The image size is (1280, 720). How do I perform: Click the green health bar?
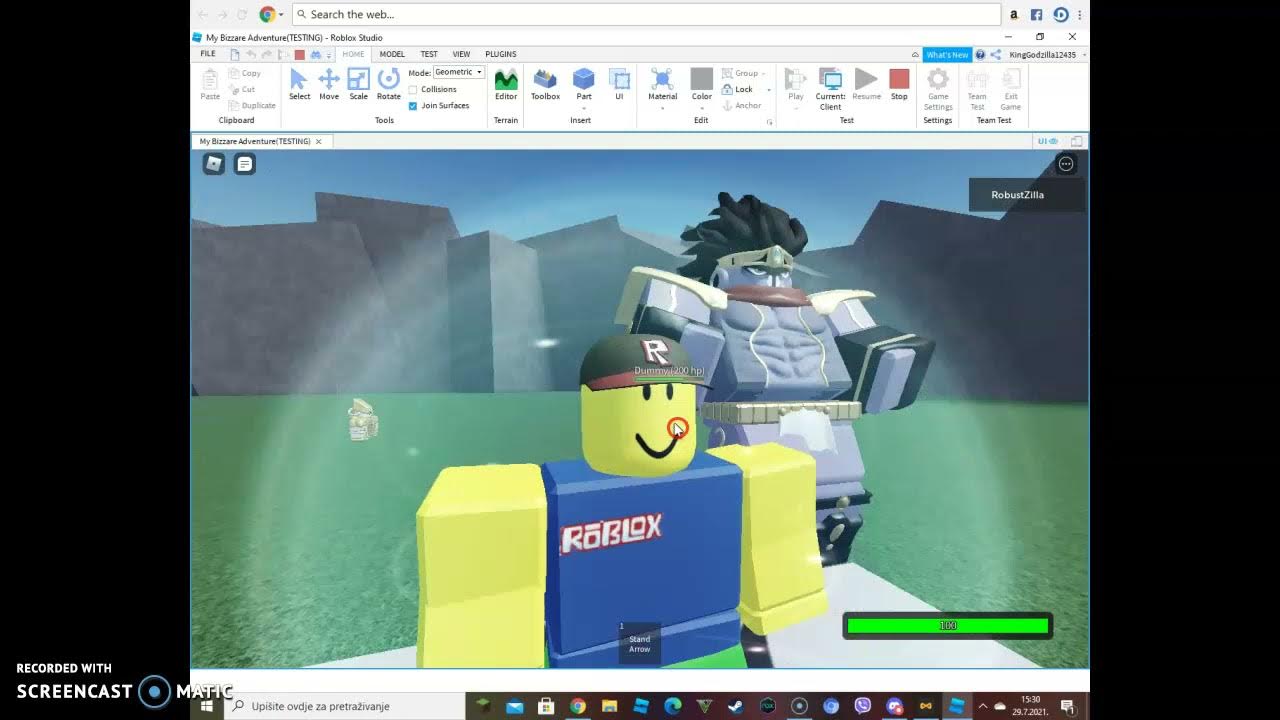tap(948, 626)
